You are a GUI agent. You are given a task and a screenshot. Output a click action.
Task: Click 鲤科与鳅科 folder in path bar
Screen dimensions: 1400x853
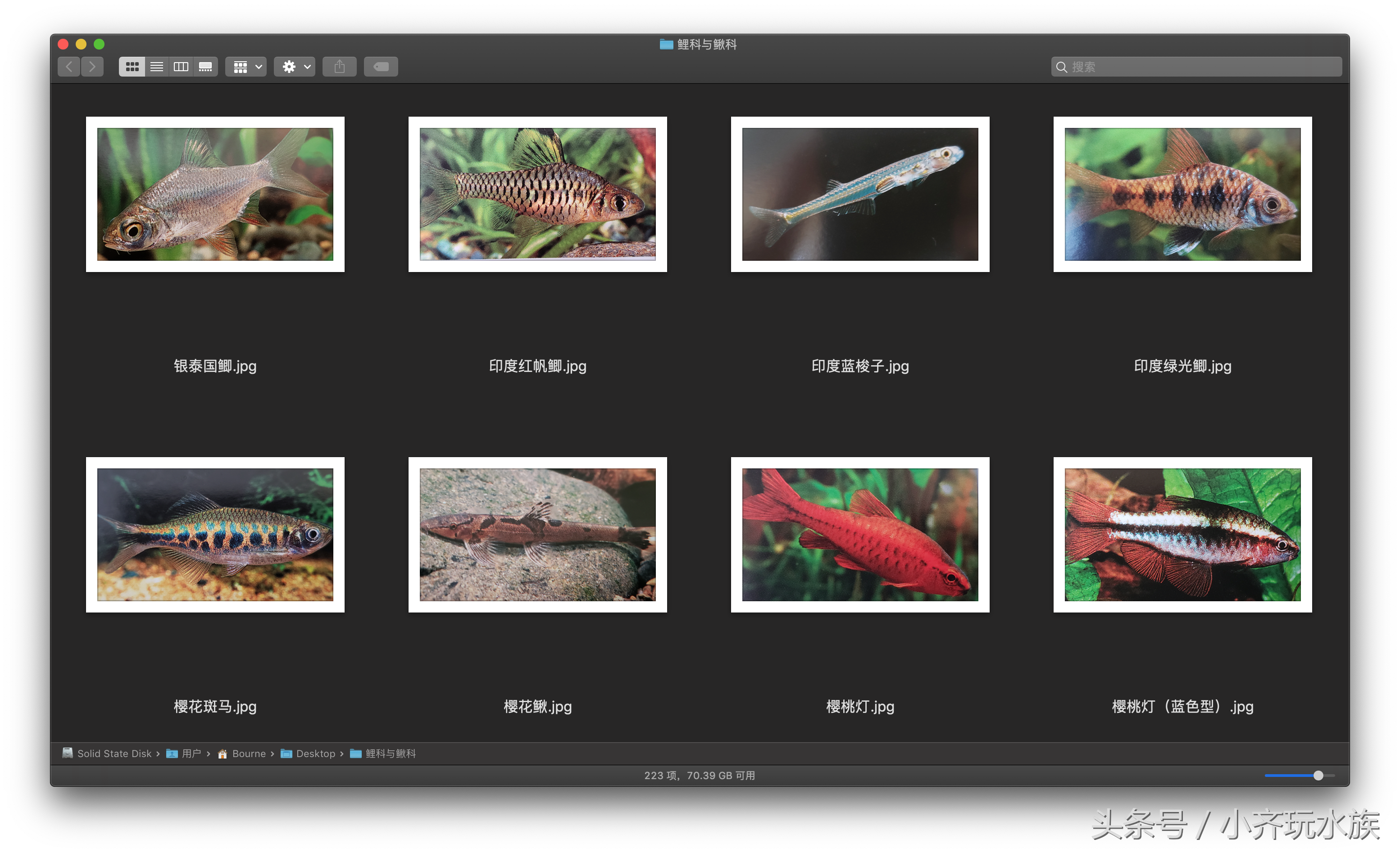point(383,753)
